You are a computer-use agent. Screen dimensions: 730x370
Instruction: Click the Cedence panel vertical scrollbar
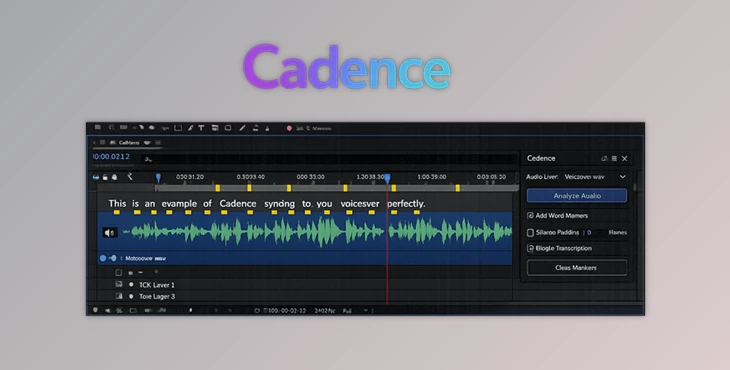(x=635, y=186)
